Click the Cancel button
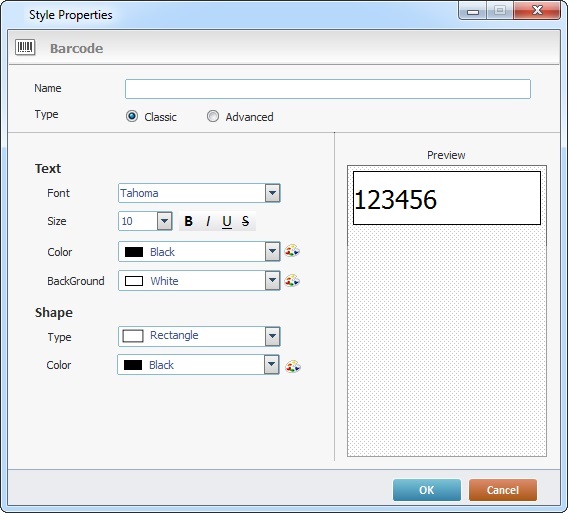This screenshot has width=568, height=513. click(503, 490)
